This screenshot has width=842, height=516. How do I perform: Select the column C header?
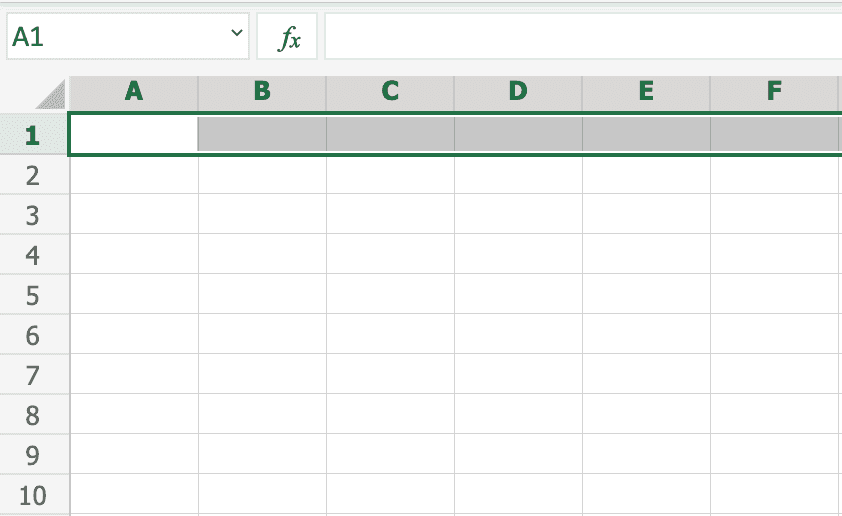coord(390,92)
